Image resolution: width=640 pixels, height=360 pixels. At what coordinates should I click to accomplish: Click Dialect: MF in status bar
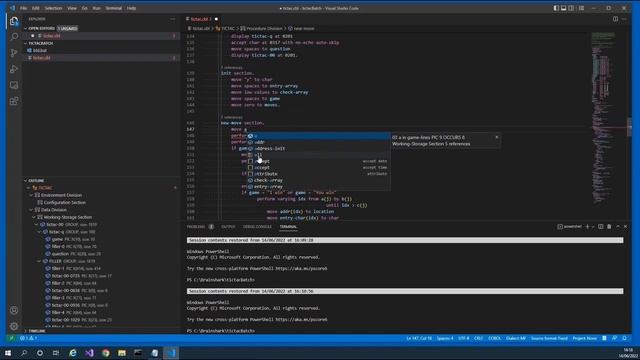click(516, 338)
